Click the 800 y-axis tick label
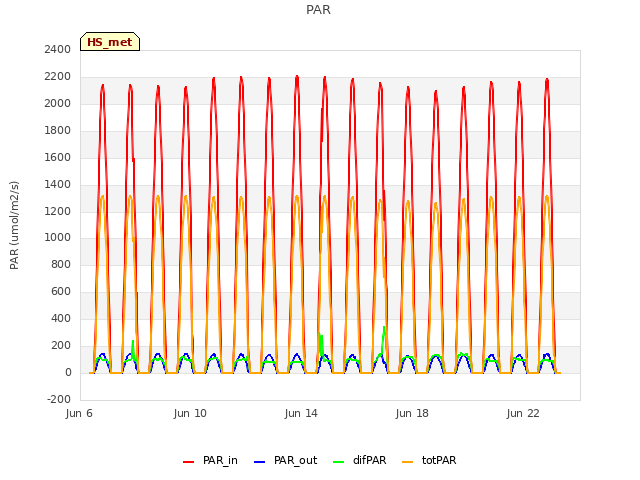Image resolution: width=640 pixels, height=480 pixels. [x=61, y=265]
